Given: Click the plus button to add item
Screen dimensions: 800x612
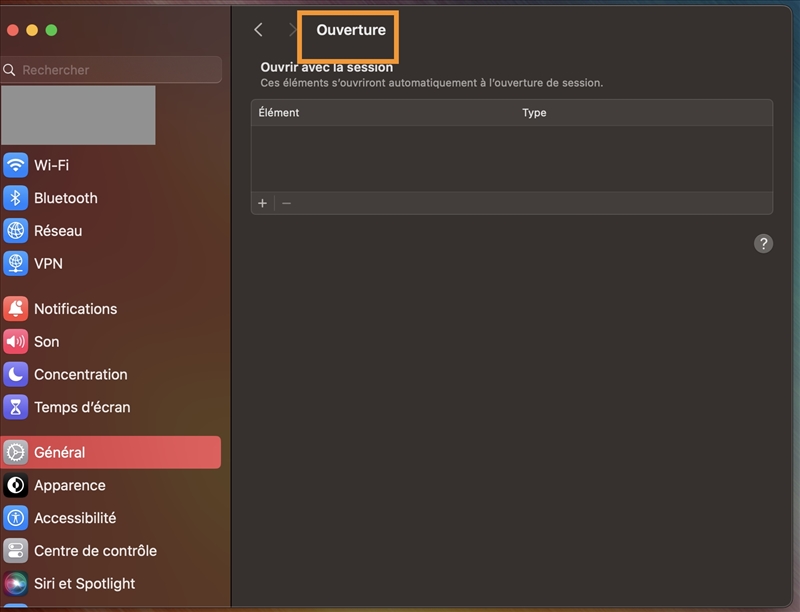Looking at the screenshot, I should [263, 203].
